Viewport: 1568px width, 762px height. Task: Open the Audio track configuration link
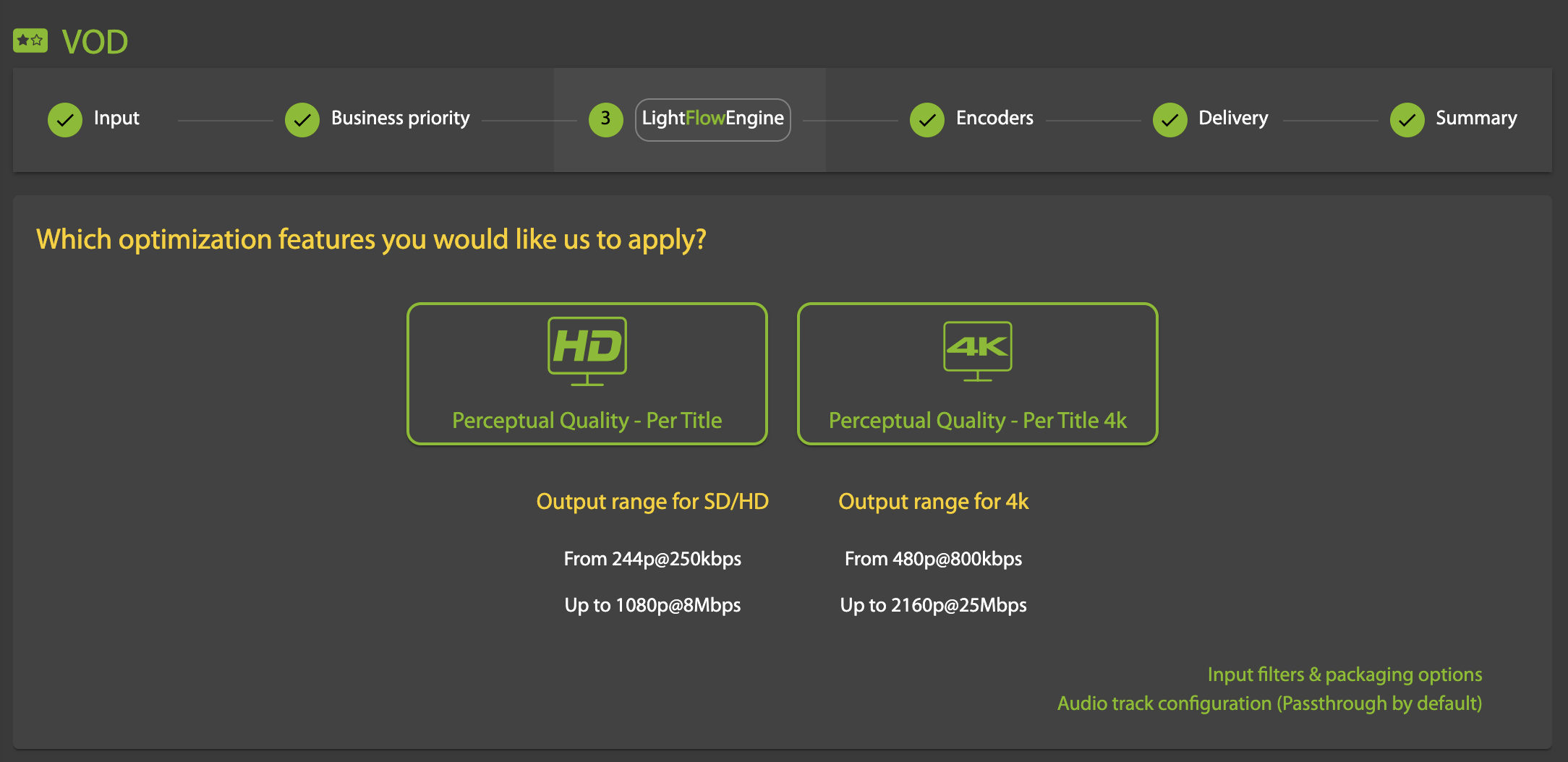tap(1269, 703)
